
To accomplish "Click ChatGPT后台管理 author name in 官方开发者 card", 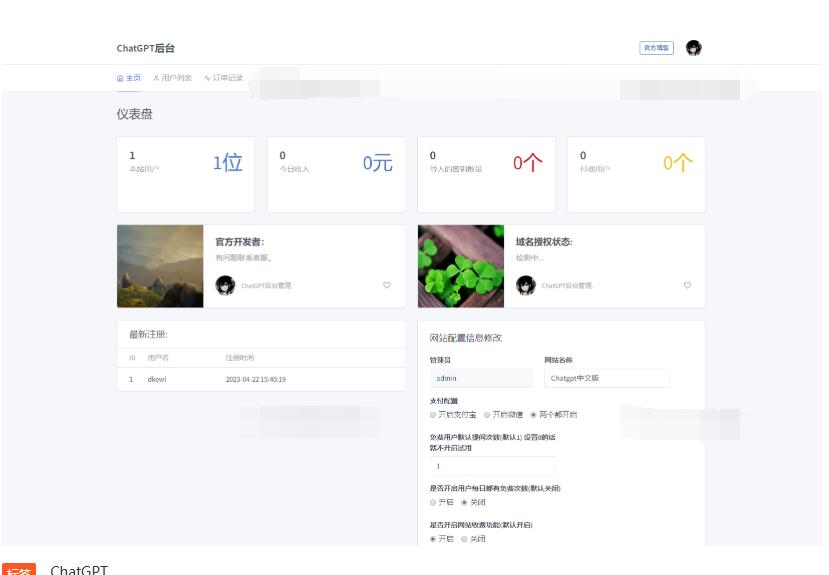I will pos(266,285).
